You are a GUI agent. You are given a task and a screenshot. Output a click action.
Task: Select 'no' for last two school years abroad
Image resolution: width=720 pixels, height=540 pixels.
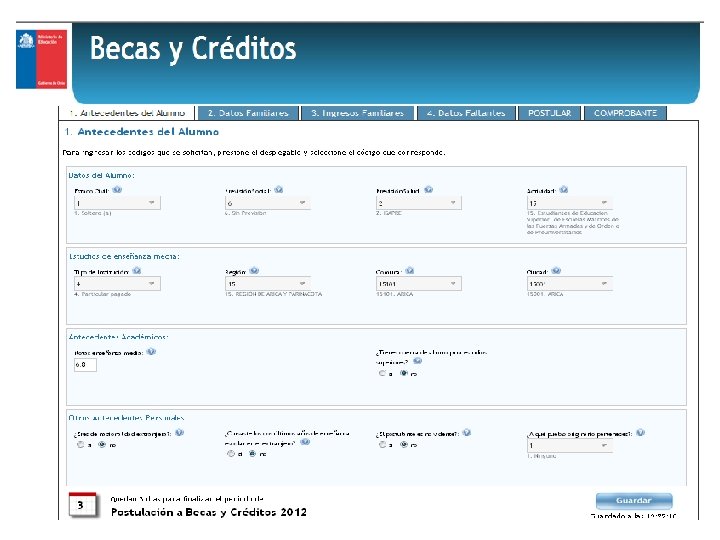253,454
